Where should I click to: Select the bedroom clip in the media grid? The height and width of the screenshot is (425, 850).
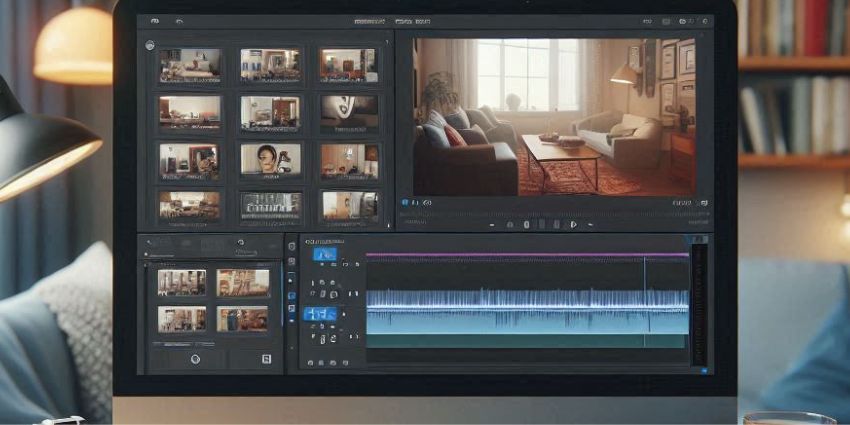coord(190,66)
